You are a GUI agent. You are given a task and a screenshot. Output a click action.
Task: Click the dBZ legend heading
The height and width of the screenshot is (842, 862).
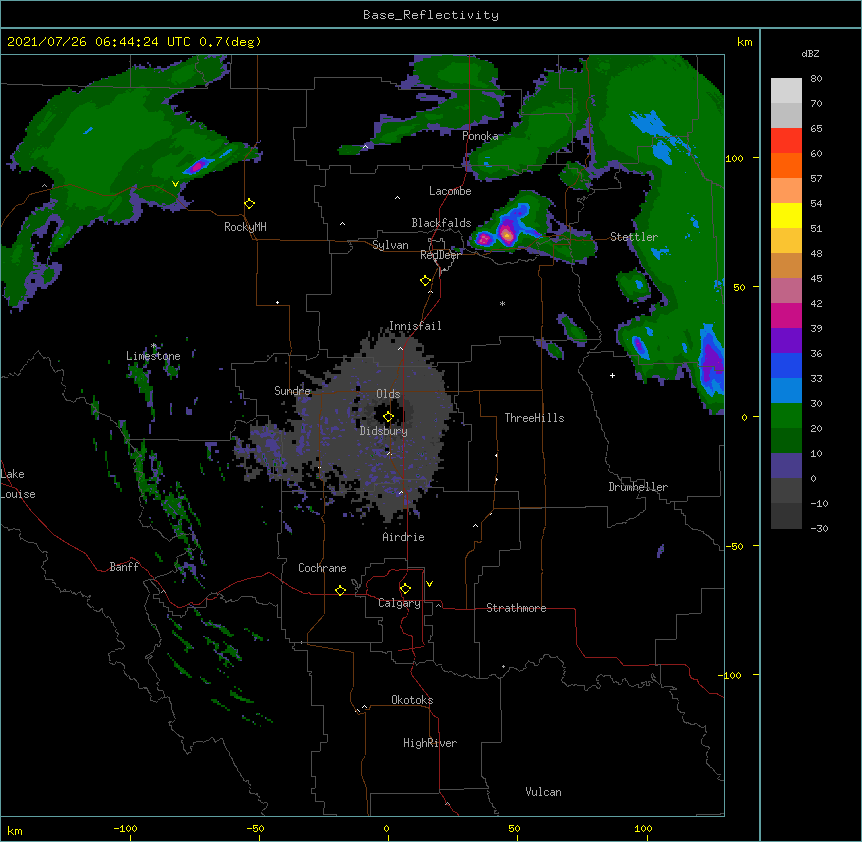point(810,54)
